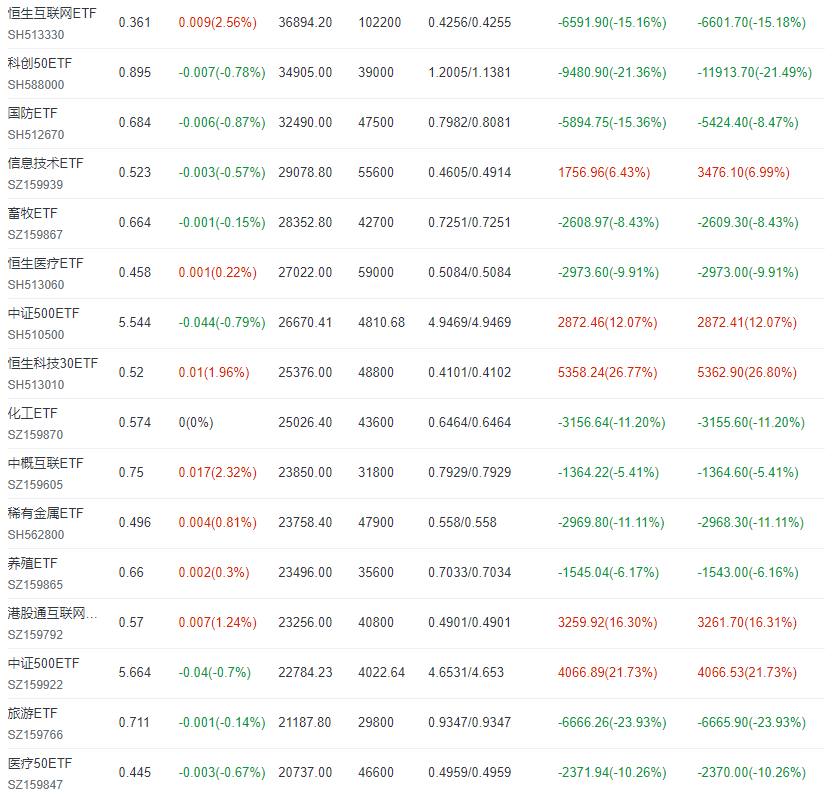Open the 稀有金属ETF fund name
This screenshot has height=794, width=825.
pyautogui.click(x=45, y=513)
